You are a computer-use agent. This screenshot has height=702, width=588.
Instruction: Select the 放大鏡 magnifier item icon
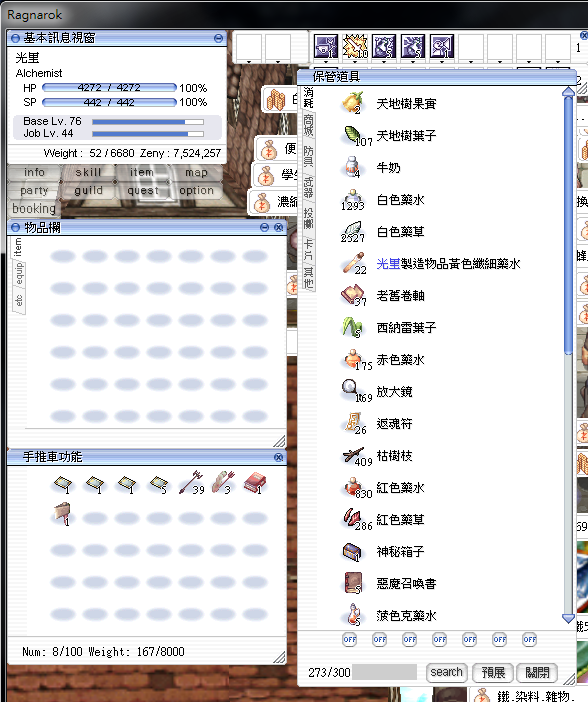[x=352, y=390]
